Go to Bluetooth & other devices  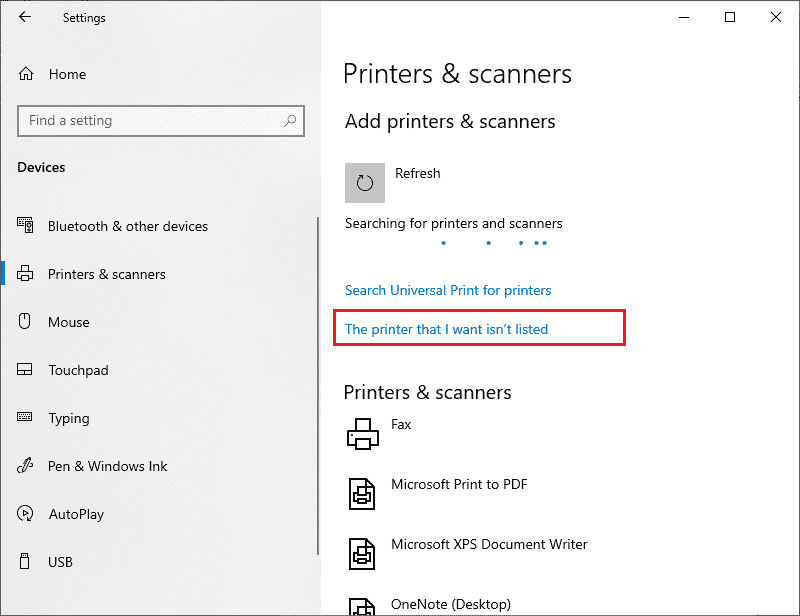128,226
